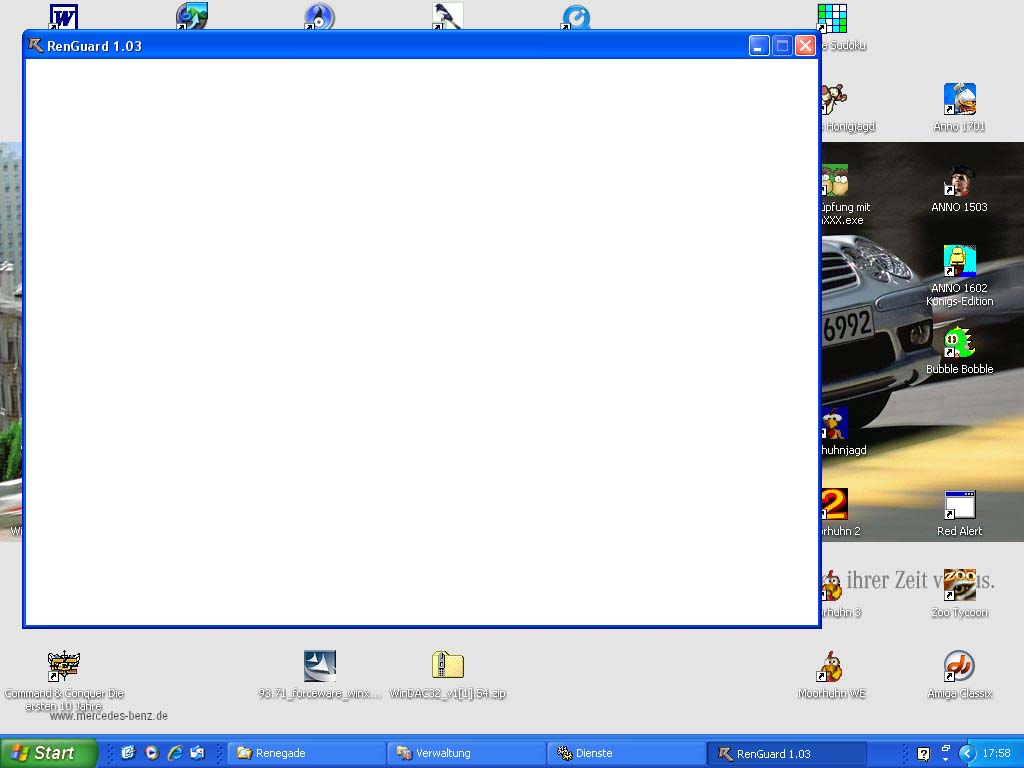Select the forceware installer desktop icon
The height and width of the screenshot is (768, 1024).
(319, 667)
